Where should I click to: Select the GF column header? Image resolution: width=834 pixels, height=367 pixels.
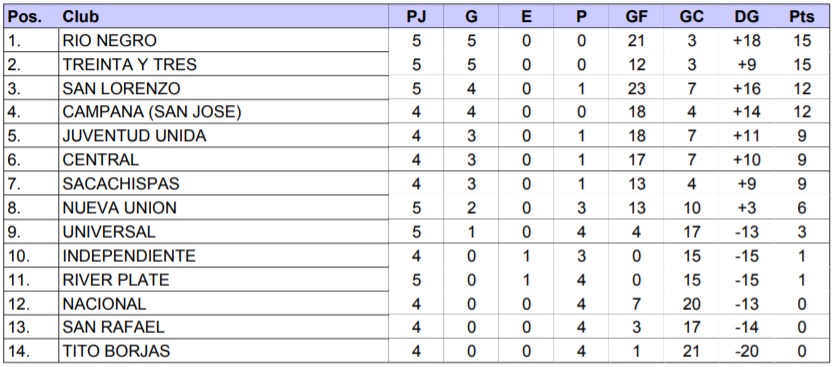(x=636, y=16)
